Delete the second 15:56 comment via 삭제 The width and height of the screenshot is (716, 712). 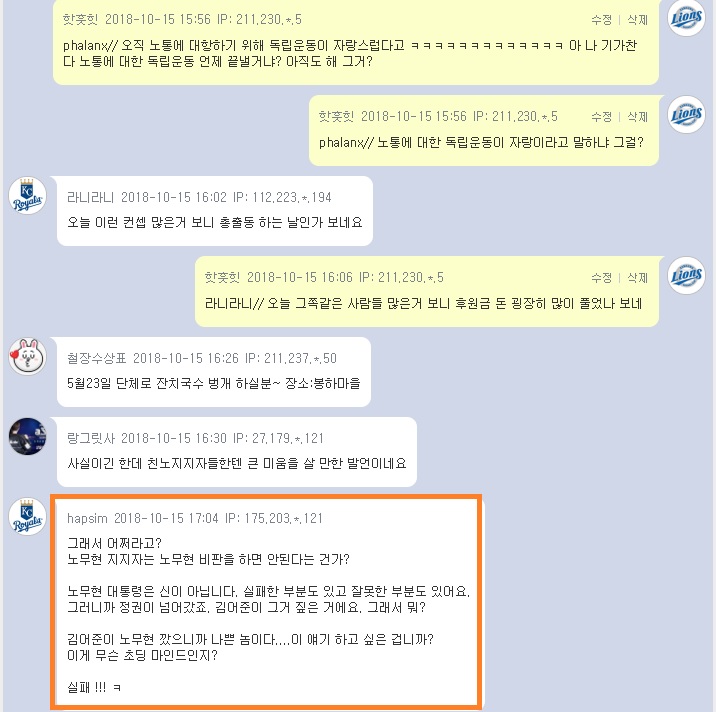point(637,116)
